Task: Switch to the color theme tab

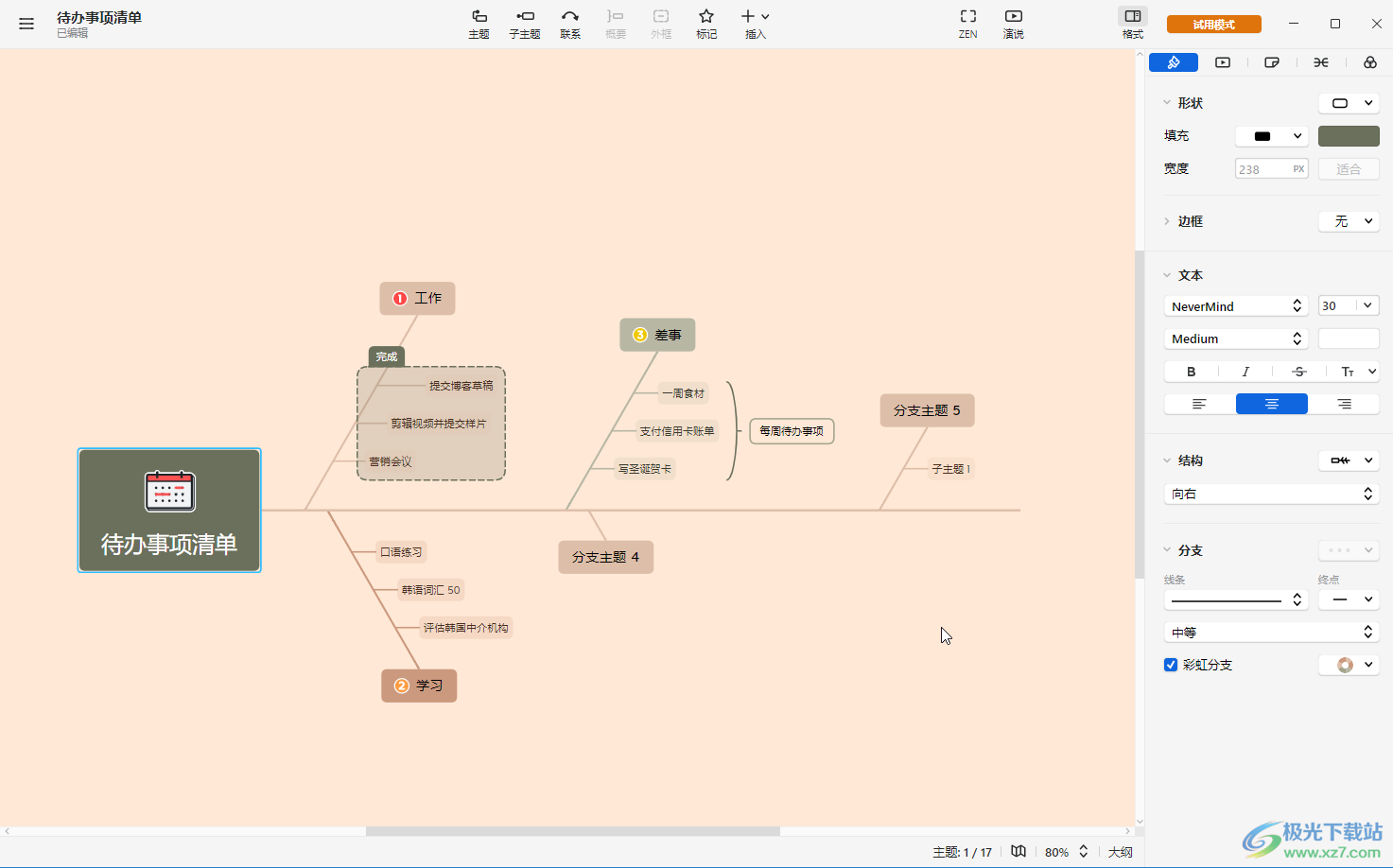Action: 1370,62
